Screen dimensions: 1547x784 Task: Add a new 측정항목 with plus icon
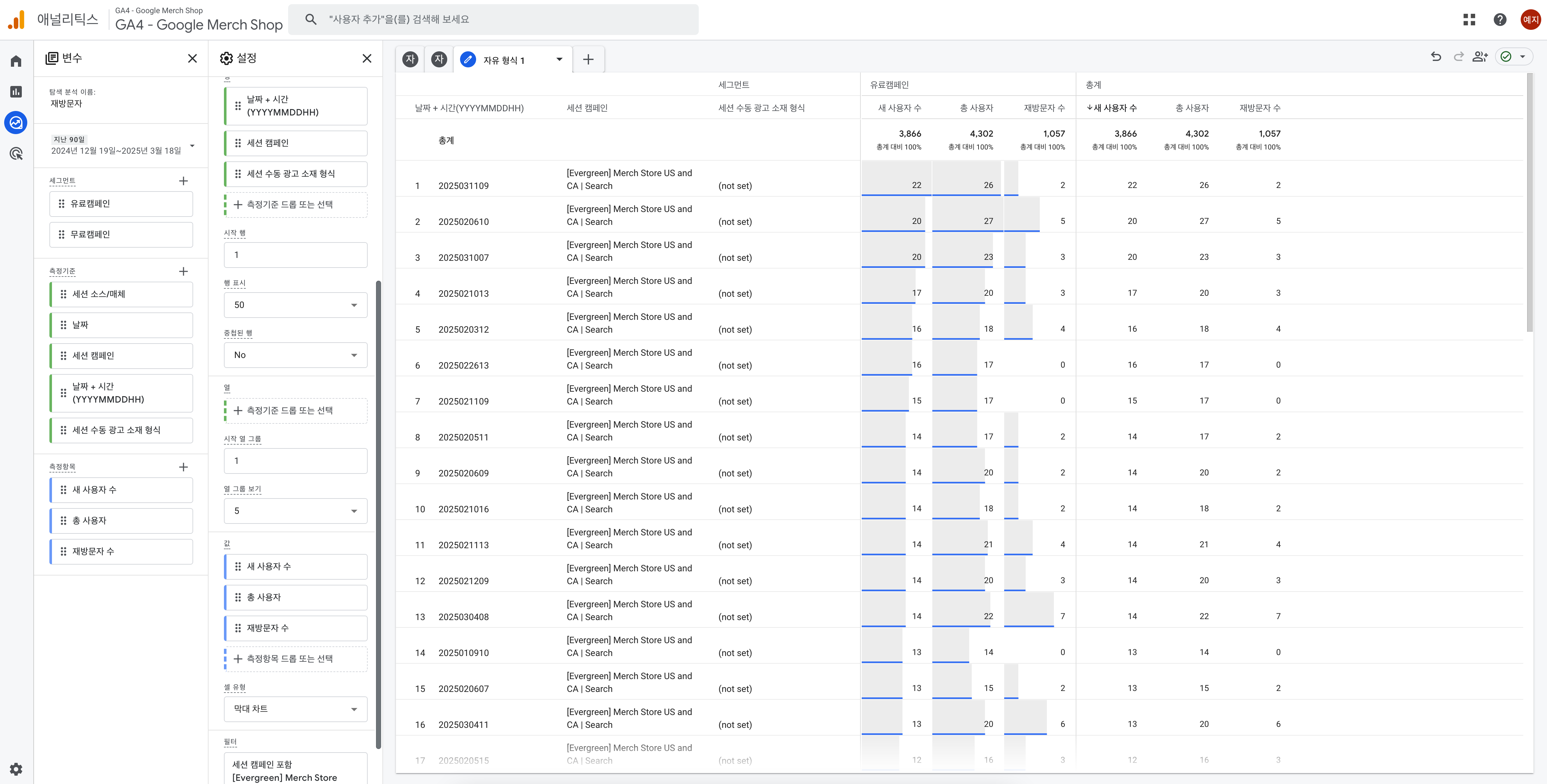point(184,466)
